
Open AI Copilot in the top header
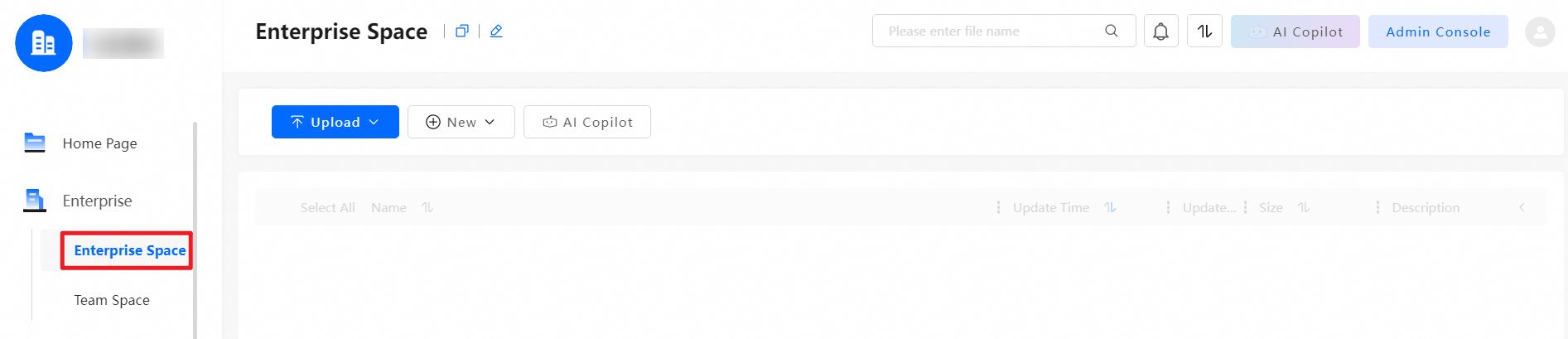(x=1295, y=31)
